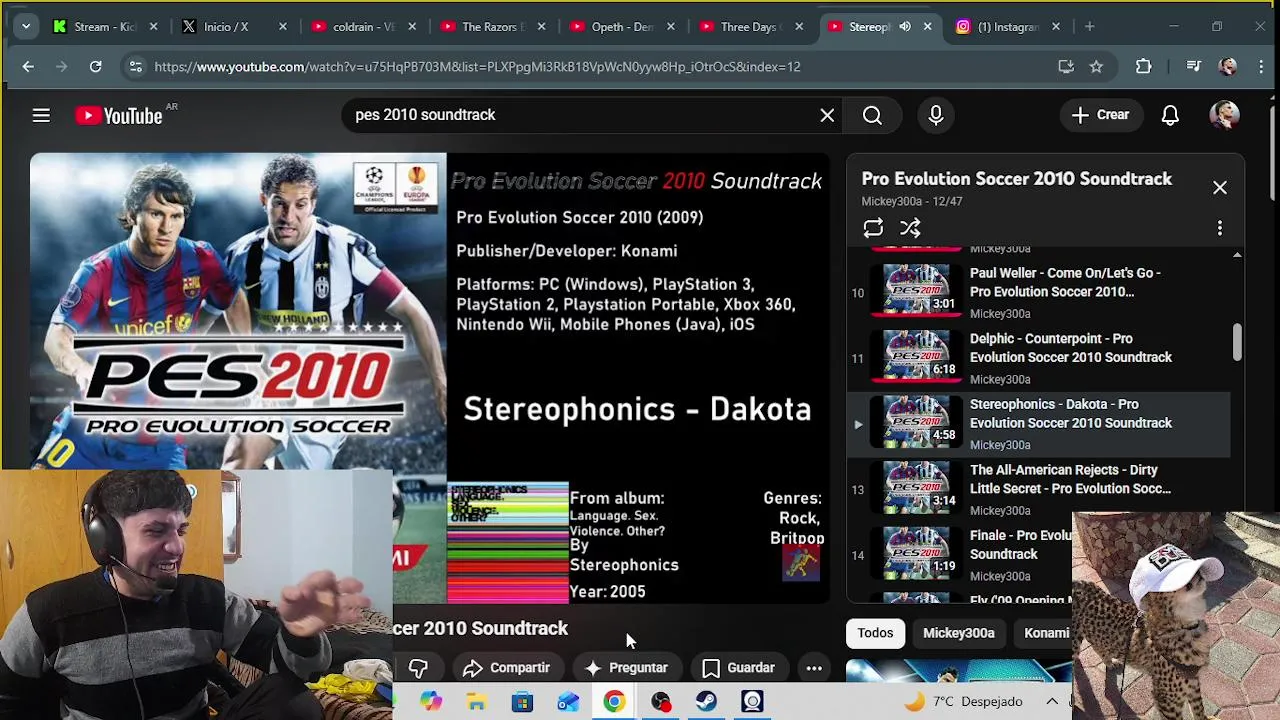
Task: Open Chrome profile avatar
Action: (1228, 67)
